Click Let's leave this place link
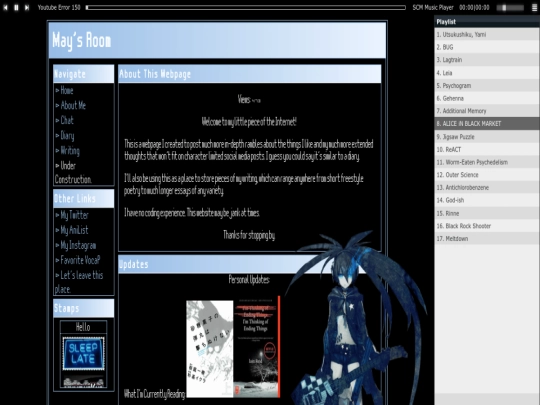 [79, 282]
